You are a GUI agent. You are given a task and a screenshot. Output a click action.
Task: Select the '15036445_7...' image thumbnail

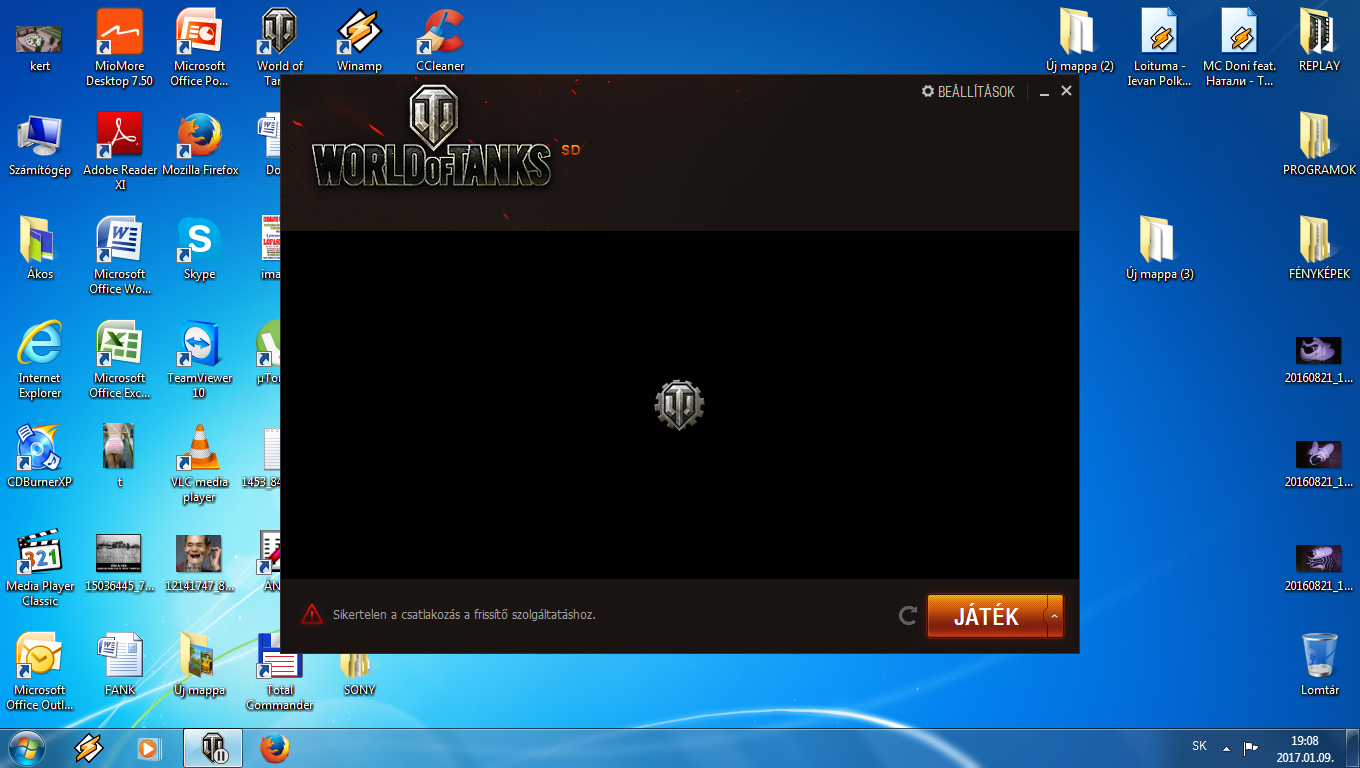(120, 562)
